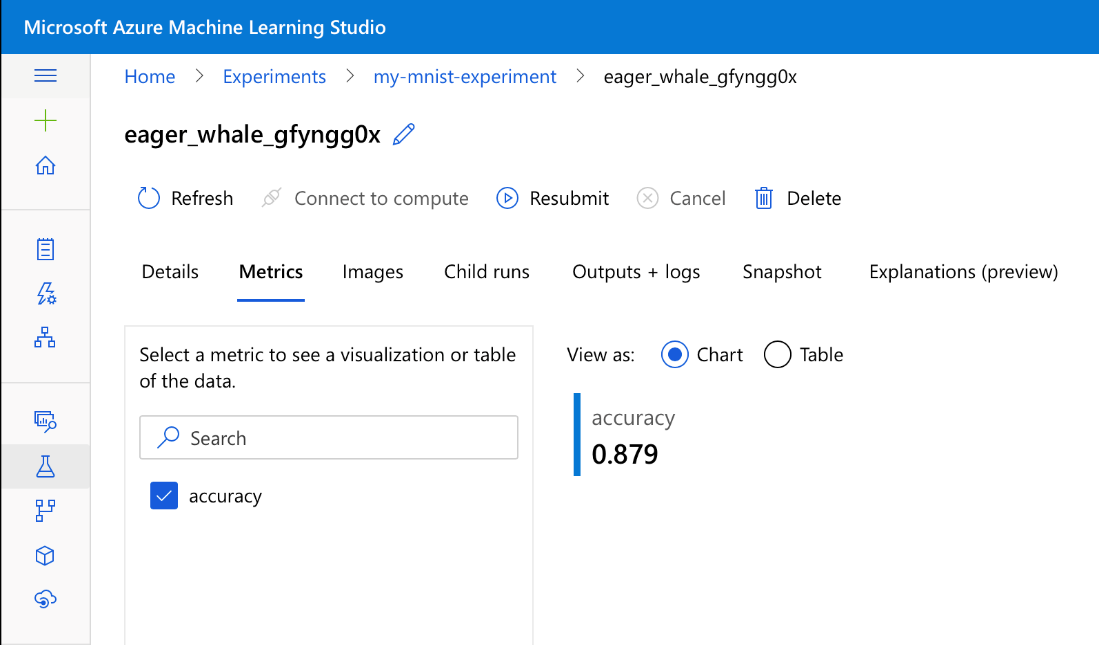Select the Chart view radio button
The width and height of the screenshot is (1099, 645).
pyautogui.click(x=674, y=355)
